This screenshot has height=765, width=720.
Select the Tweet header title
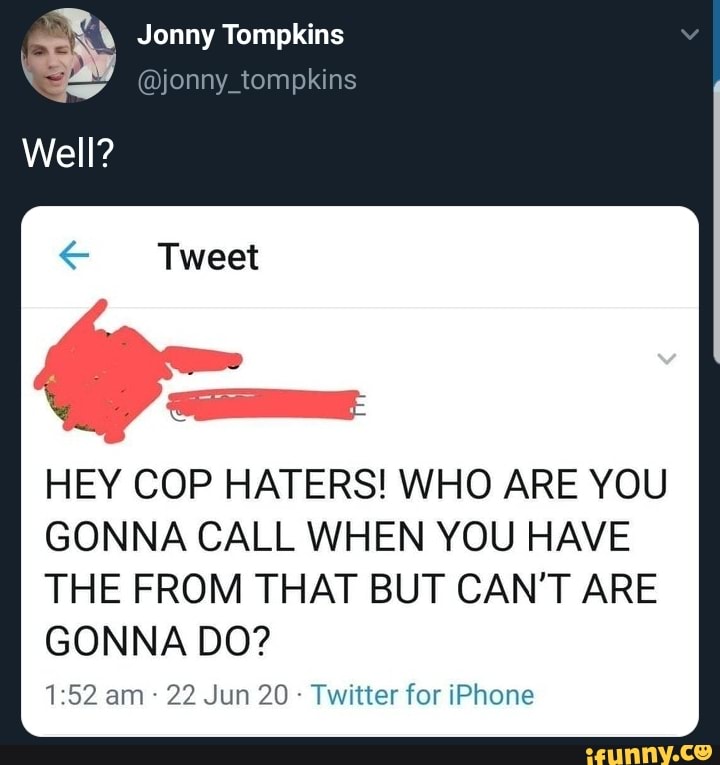click(208, 258)
